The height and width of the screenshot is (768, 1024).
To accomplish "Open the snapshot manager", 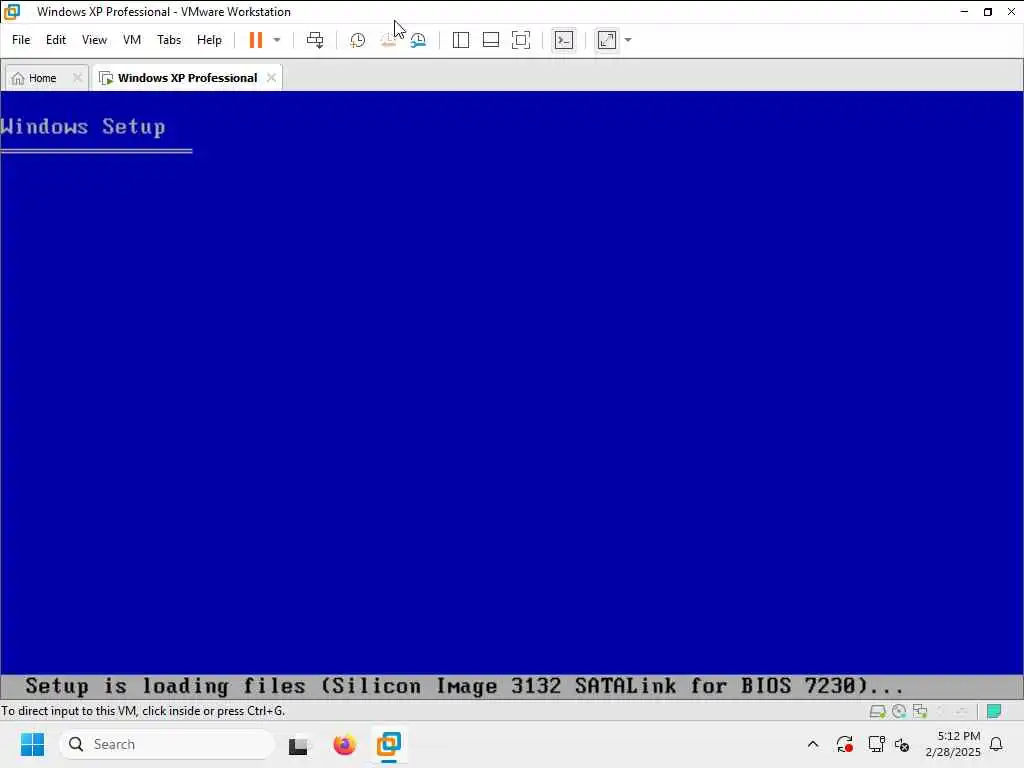I will [x=418, y=40].
